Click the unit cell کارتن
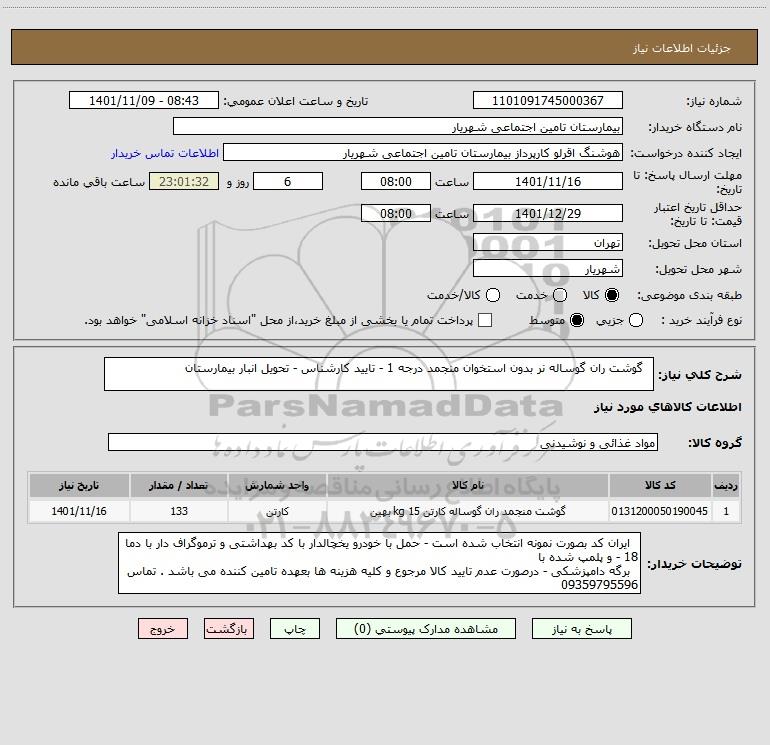 pos(277,511)
